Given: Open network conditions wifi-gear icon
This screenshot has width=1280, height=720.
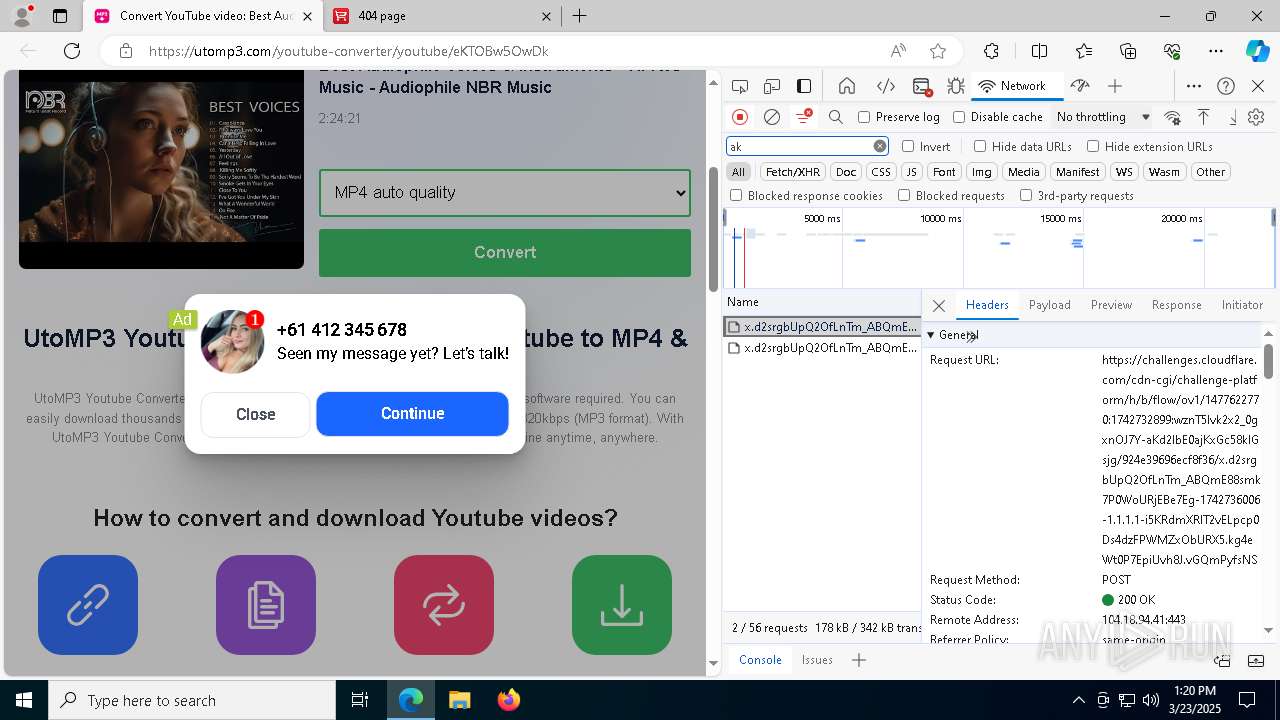Looking at the screenshot, I should click(1172, 117).
